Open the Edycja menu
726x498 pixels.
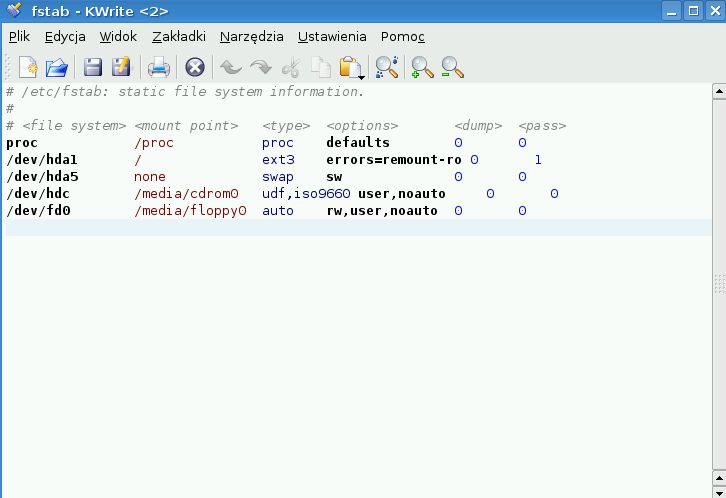pos(65,37)
